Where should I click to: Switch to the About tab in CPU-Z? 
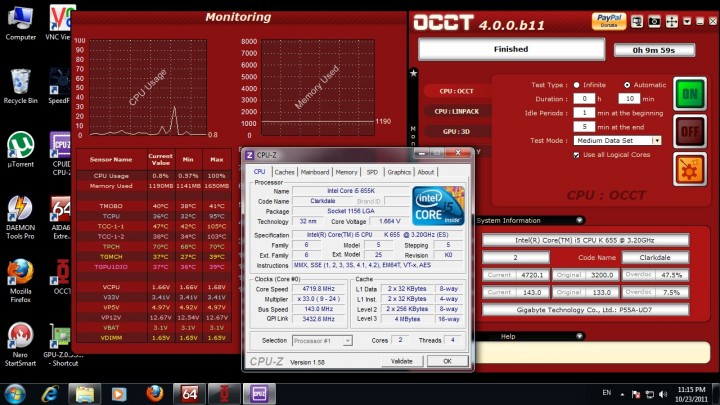click(426, 172)
